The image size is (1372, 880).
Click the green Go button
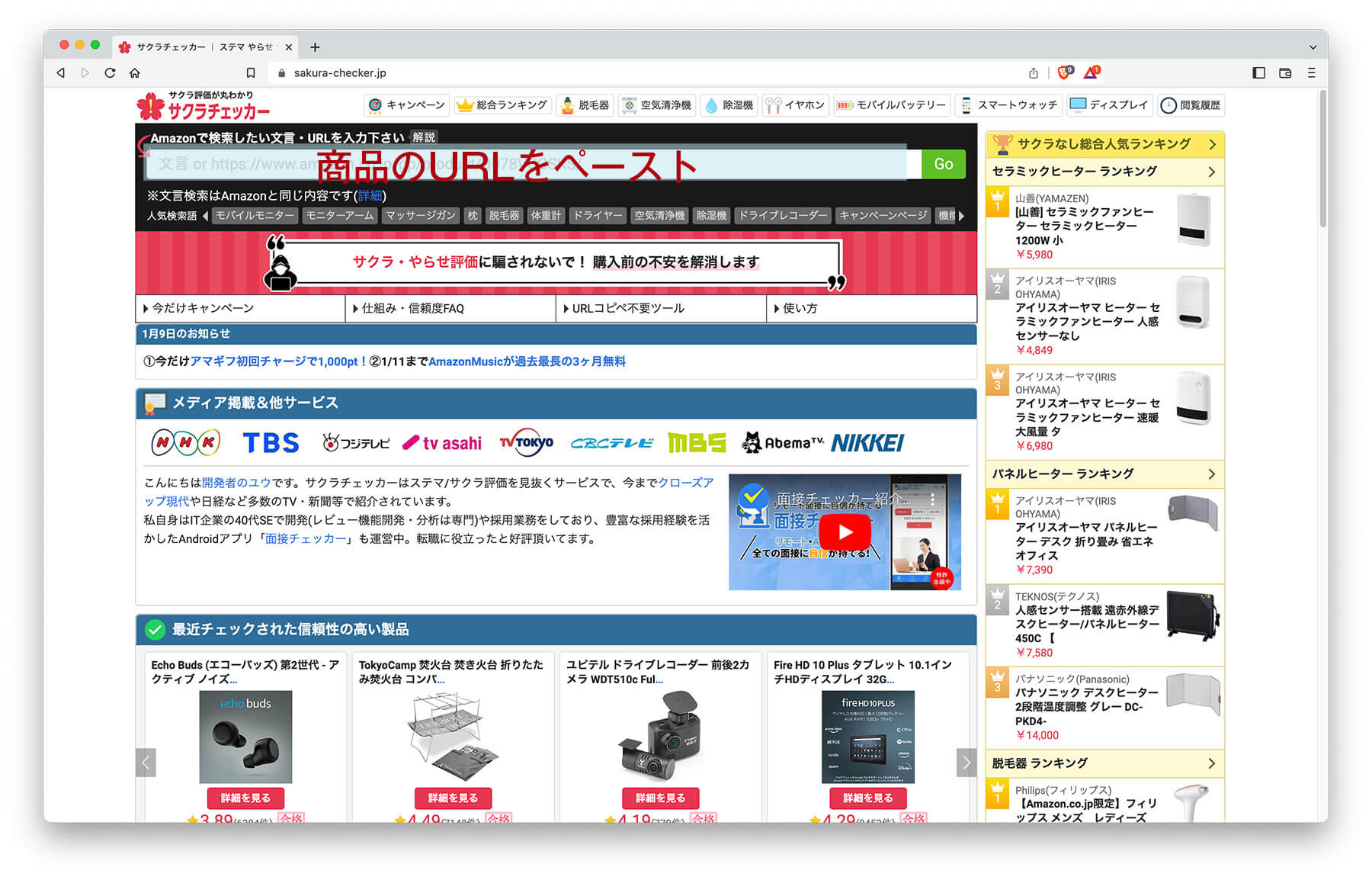click(943, 164)
